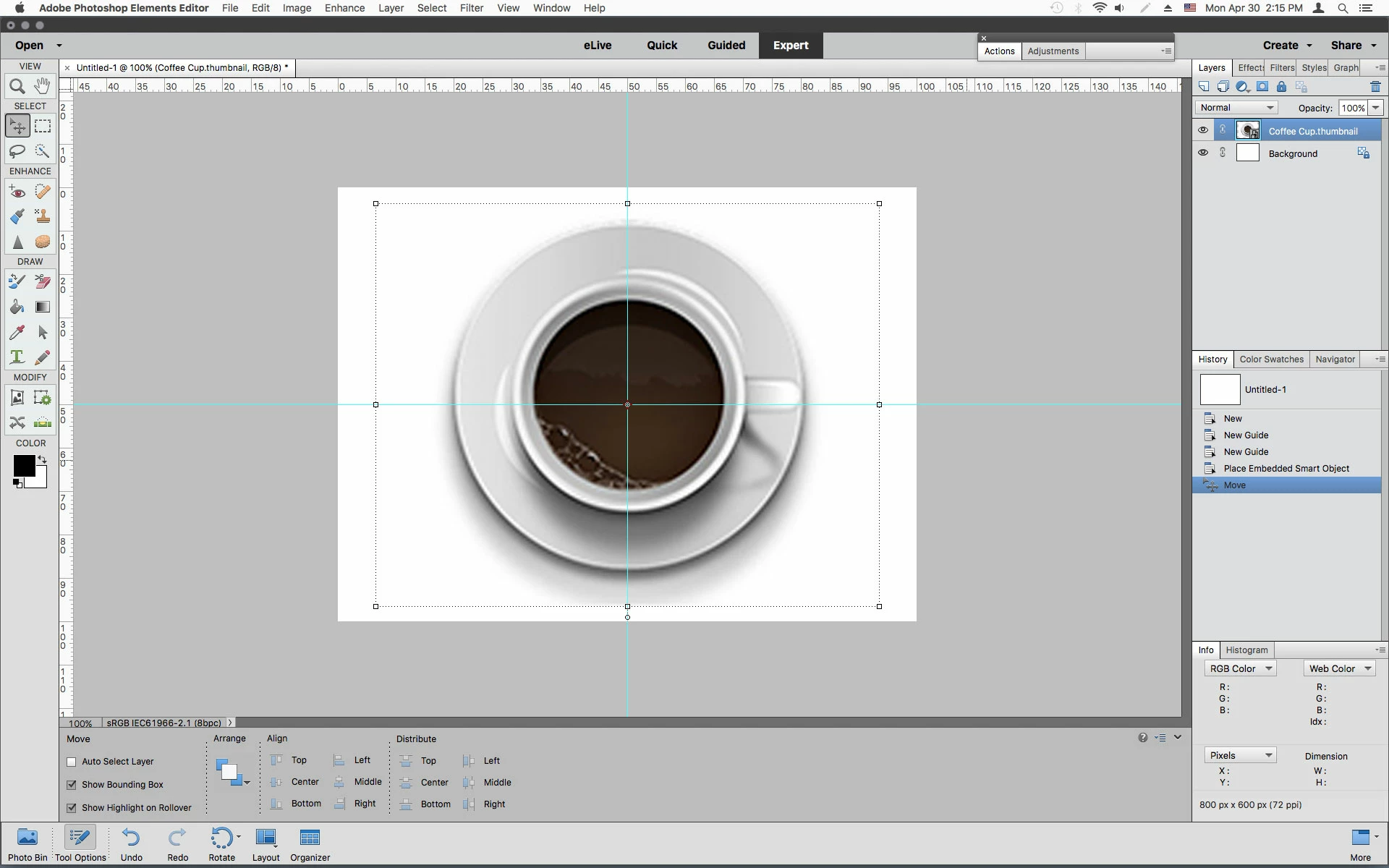The width and height of the screenshot is (1389, 868).
Task: Open the Filter menu
Action: click(x=471, y=8)
